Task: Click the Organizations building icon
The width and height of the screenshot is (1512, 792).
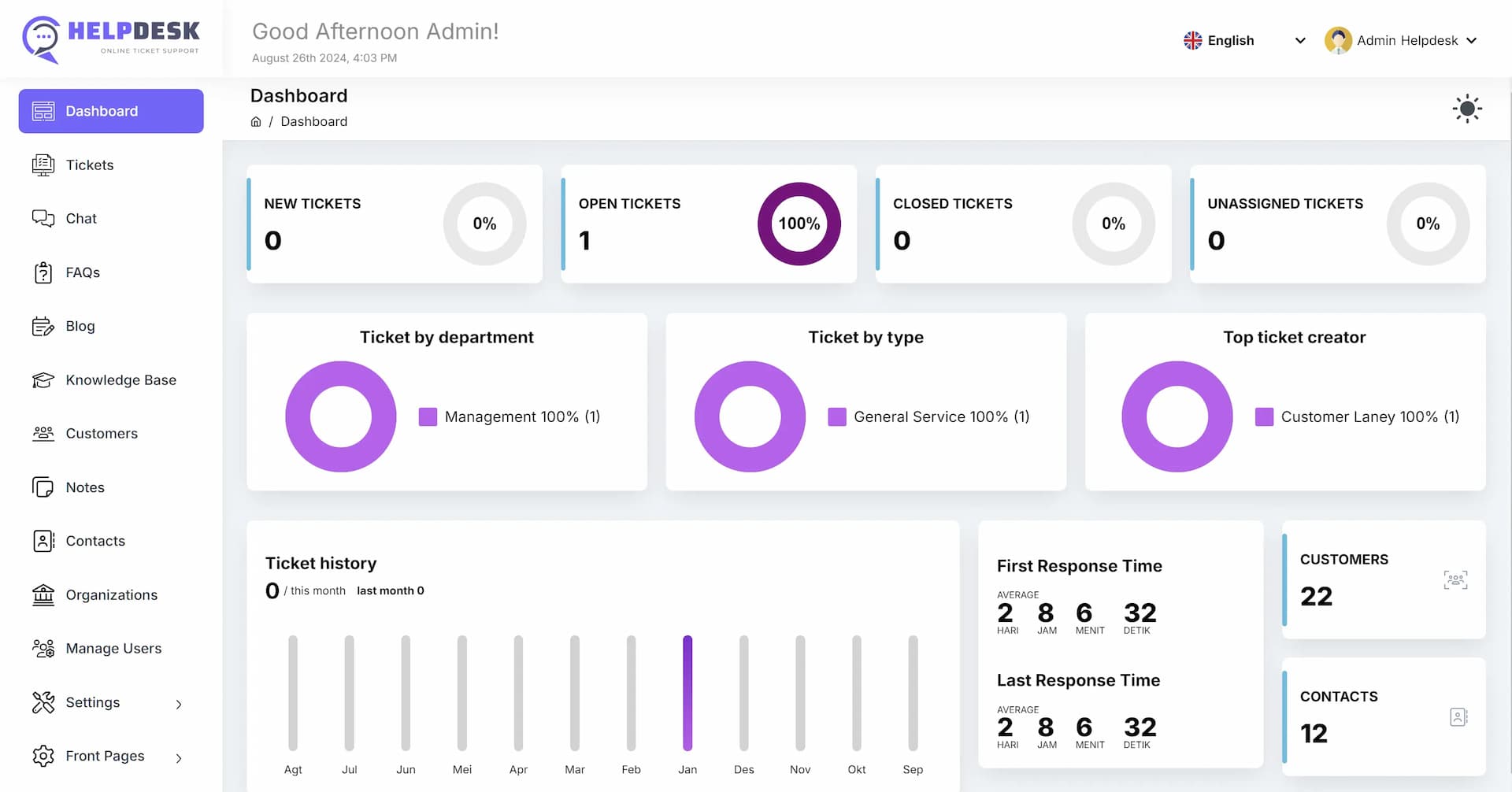Action: pyautogui.click(x=43, y=595)
